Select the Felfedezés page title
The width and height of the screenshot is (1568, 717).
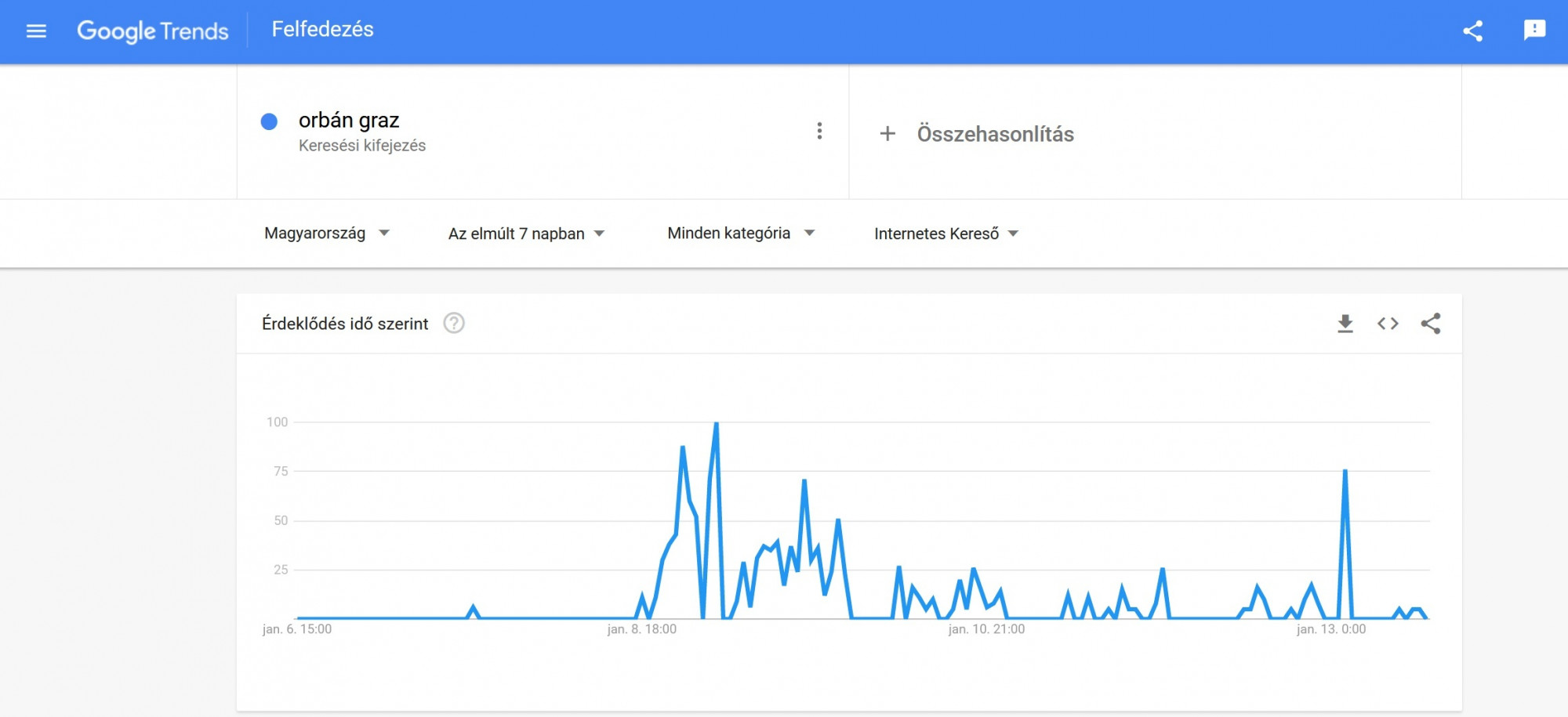pos(322,30)
